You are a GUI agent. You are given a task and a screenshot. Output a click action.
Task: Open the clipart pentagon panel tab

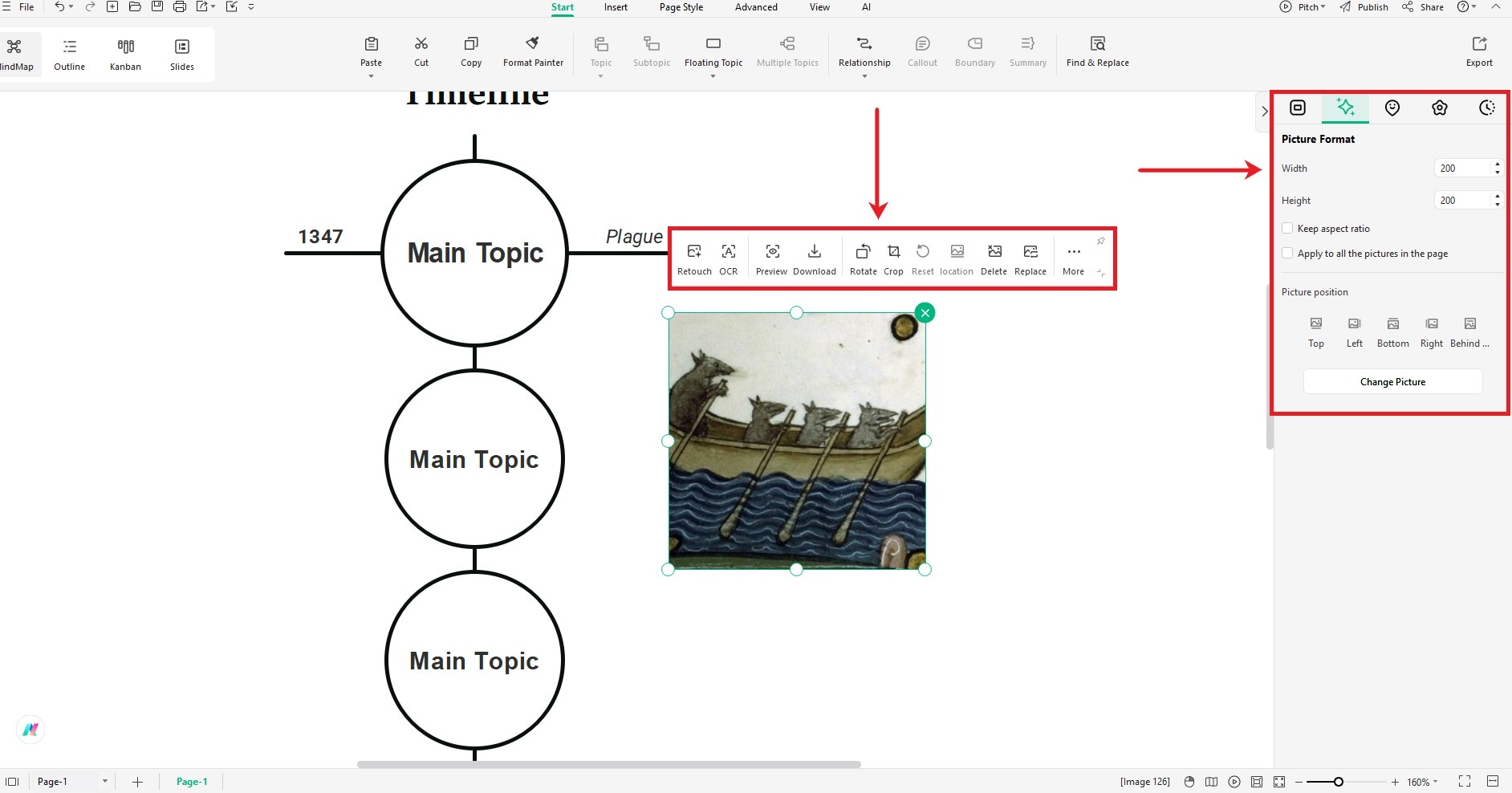(x=1440, y=108)
